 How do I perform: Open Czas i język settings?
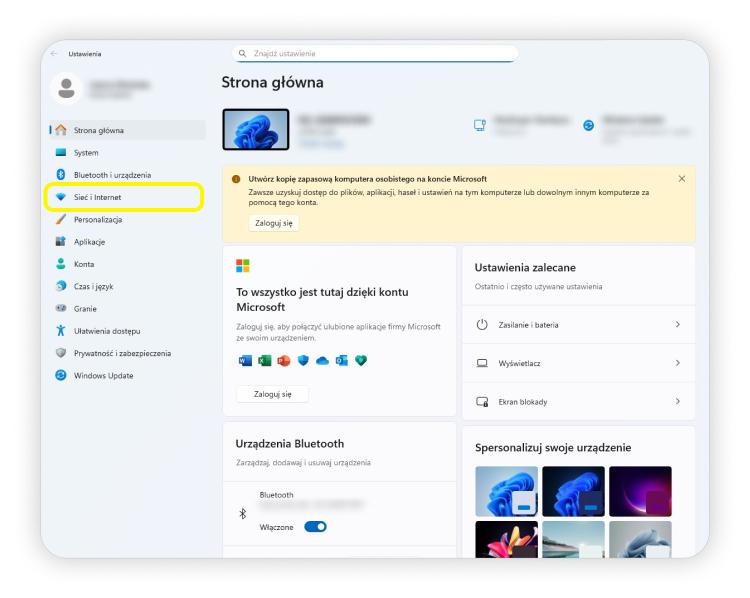[x=127, y=286]
